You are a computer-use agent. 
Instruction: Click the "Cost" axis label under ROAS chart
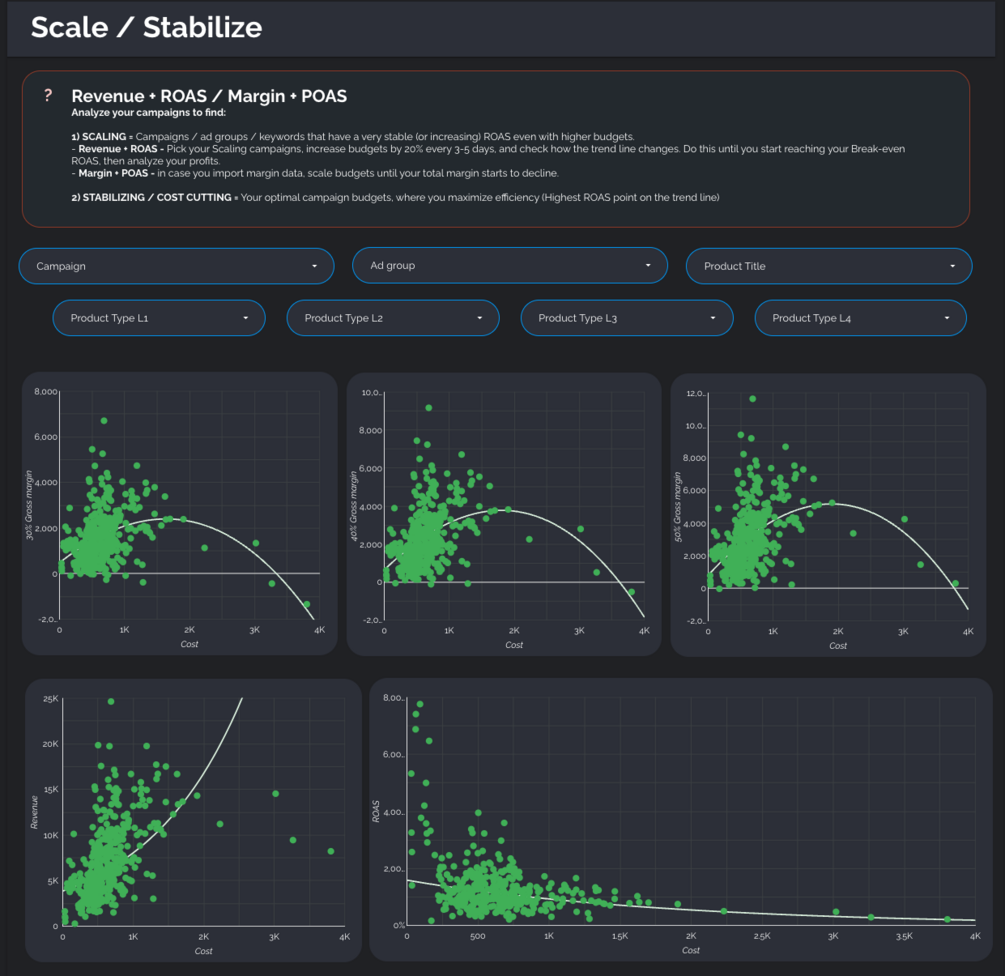tap(691, 950)
